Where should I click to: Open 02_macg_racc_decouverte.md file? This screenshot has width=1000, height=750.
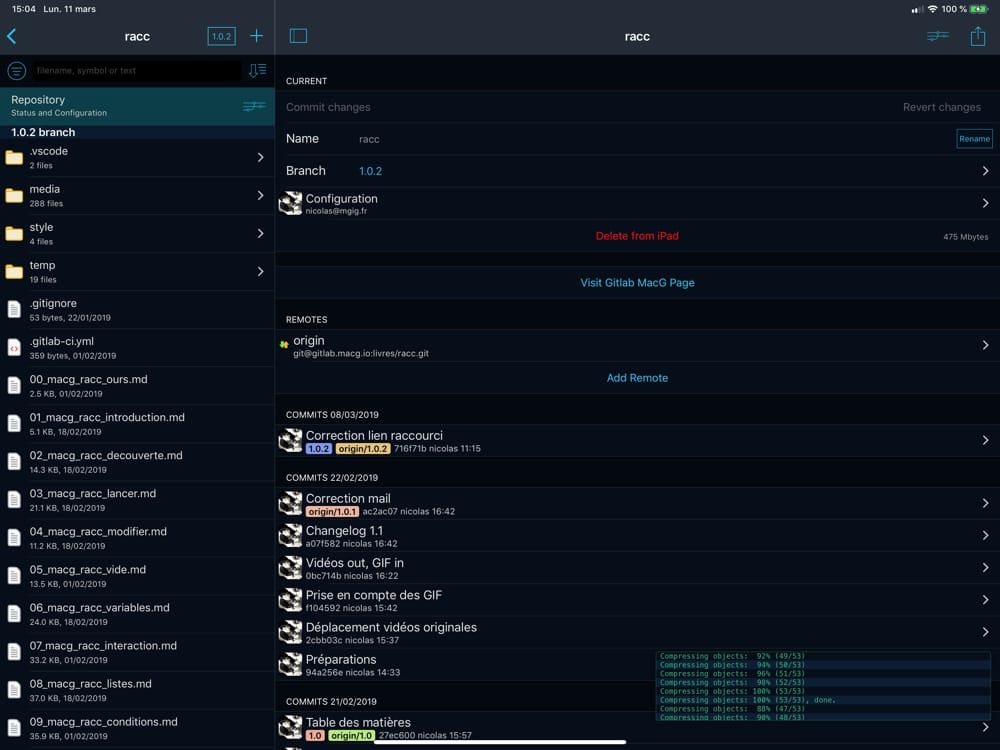[x=137, y=462]
